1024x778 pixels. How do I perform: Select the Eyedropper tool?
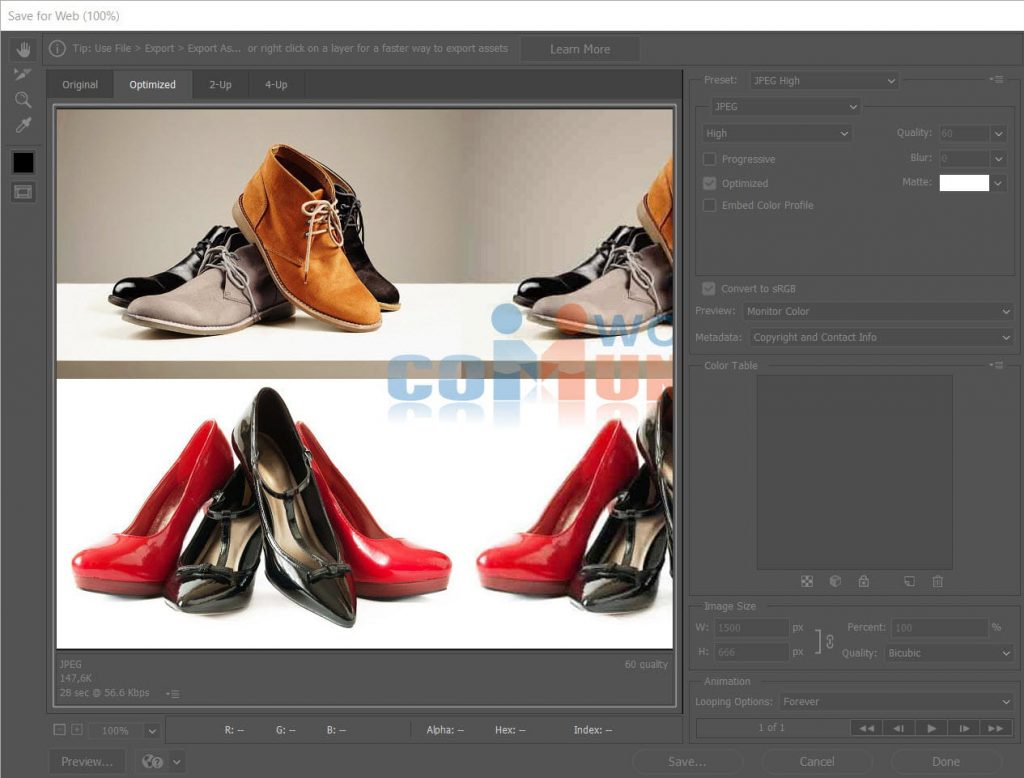point(23,126)
